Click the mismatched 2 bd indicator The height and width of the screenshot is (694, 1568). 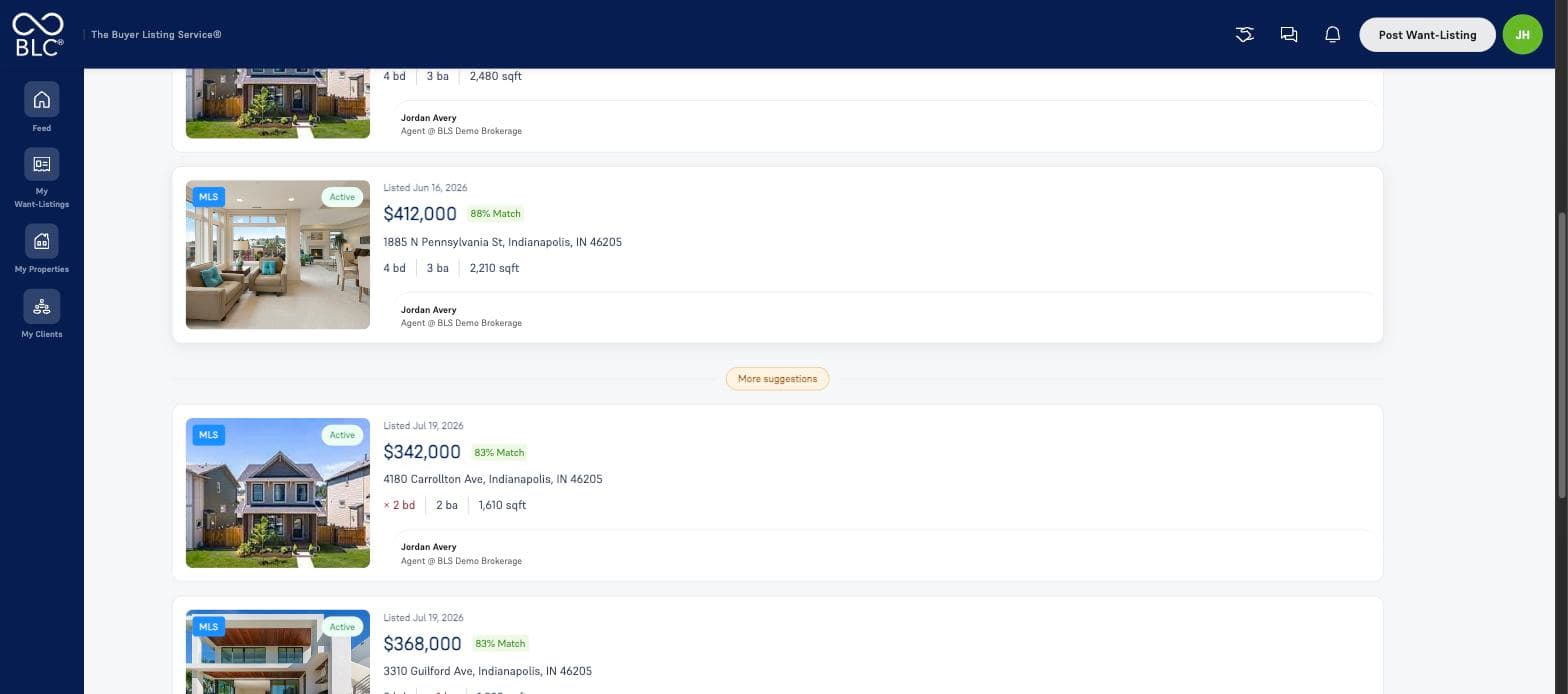pos(399,505)
